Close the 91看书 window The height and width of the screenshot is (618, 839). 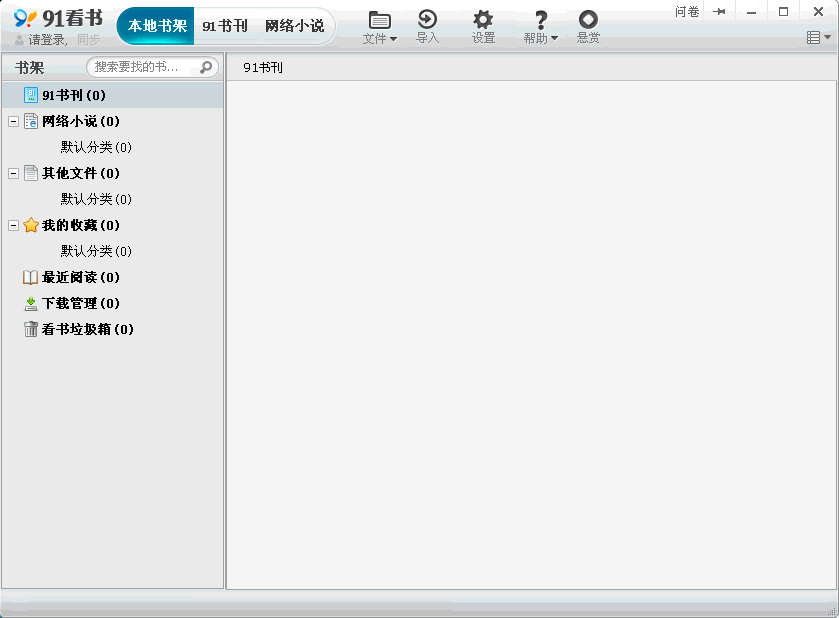[x=818, y=12]
